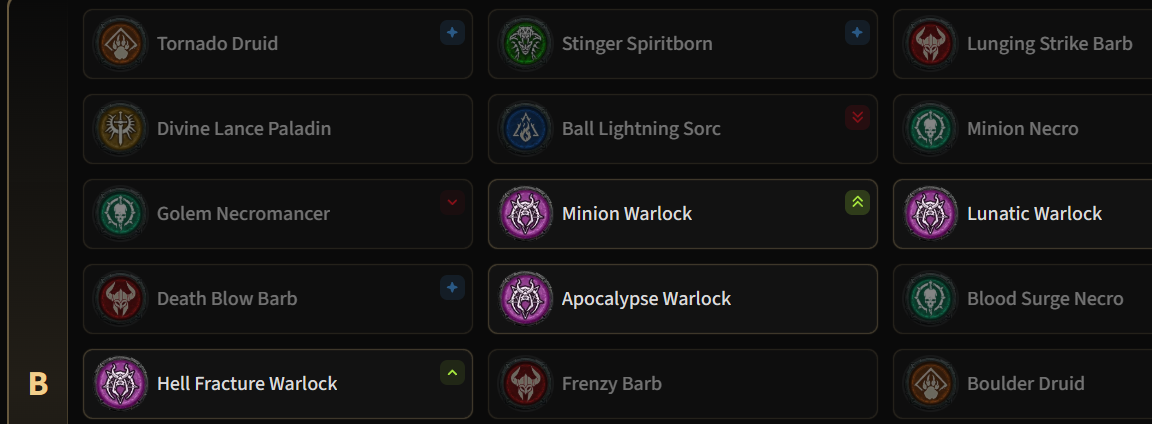Click the Frenzy Barb red helmet icon
This screenshot has height=424, width=1152.
(525, 384)
